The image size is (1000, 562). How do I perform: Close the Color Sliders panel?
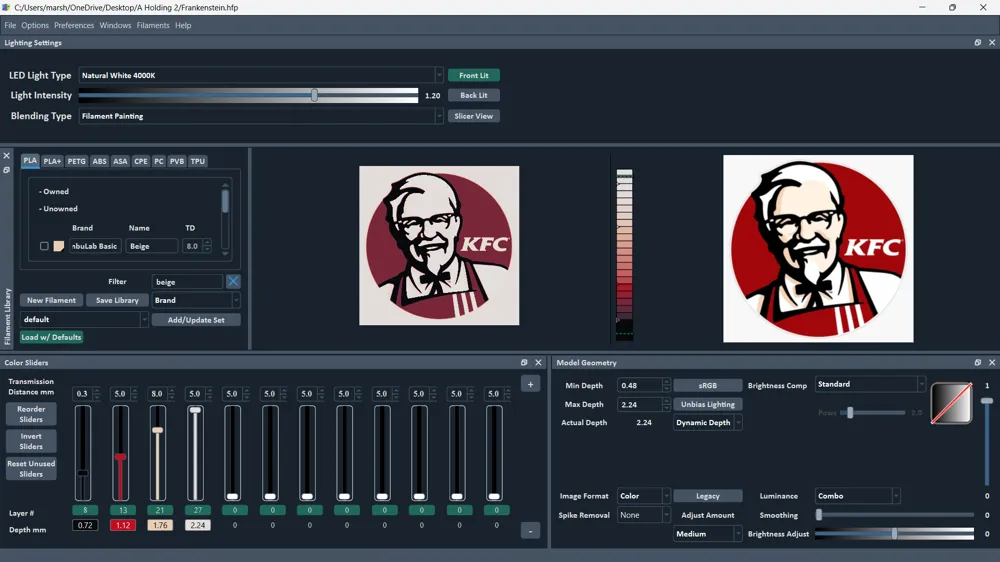tap(538, 362)
